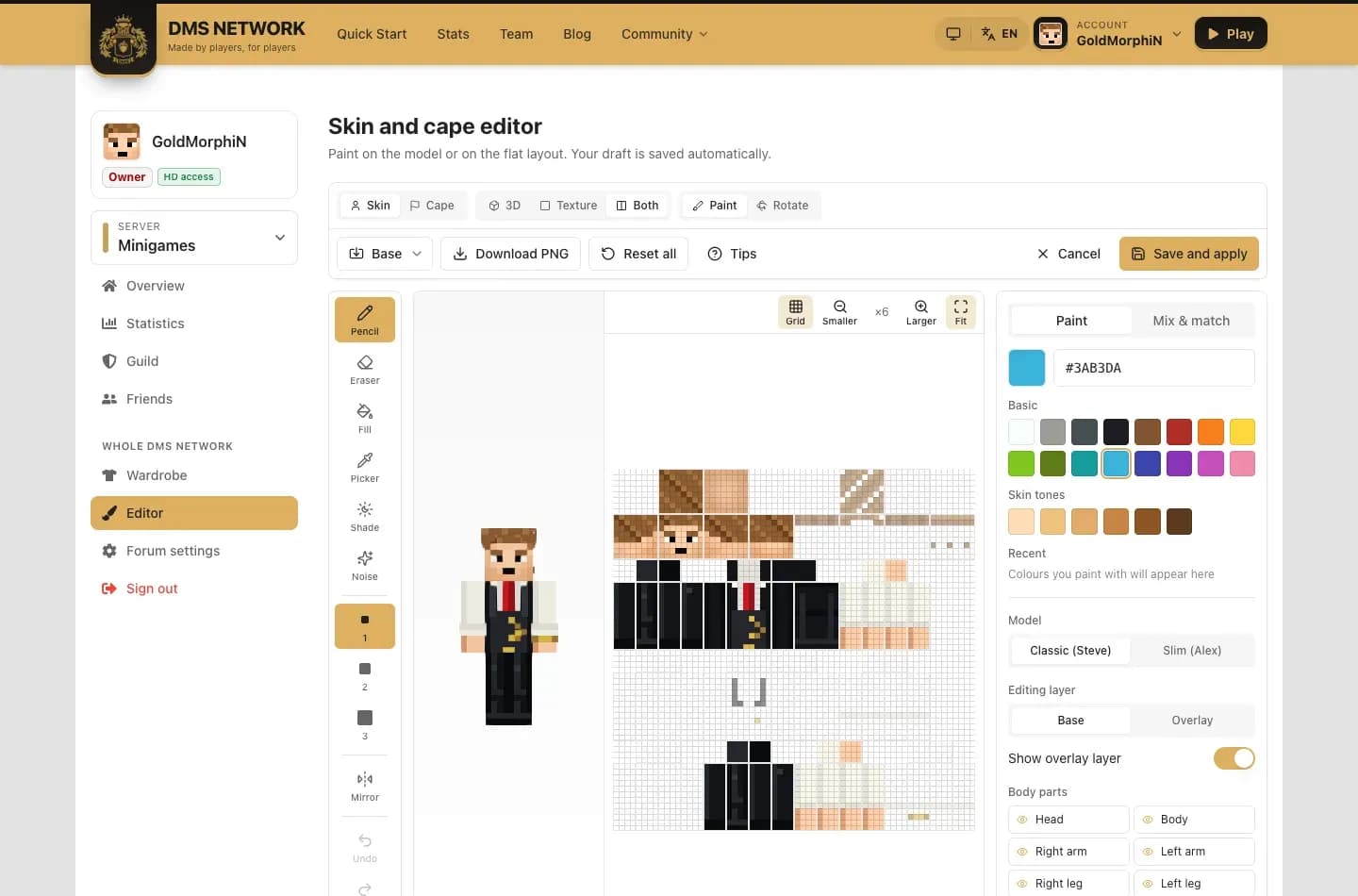Open the GoldMorphiN account dropdown
This screenshot has height=896, width=1358.
(1108, 34)
